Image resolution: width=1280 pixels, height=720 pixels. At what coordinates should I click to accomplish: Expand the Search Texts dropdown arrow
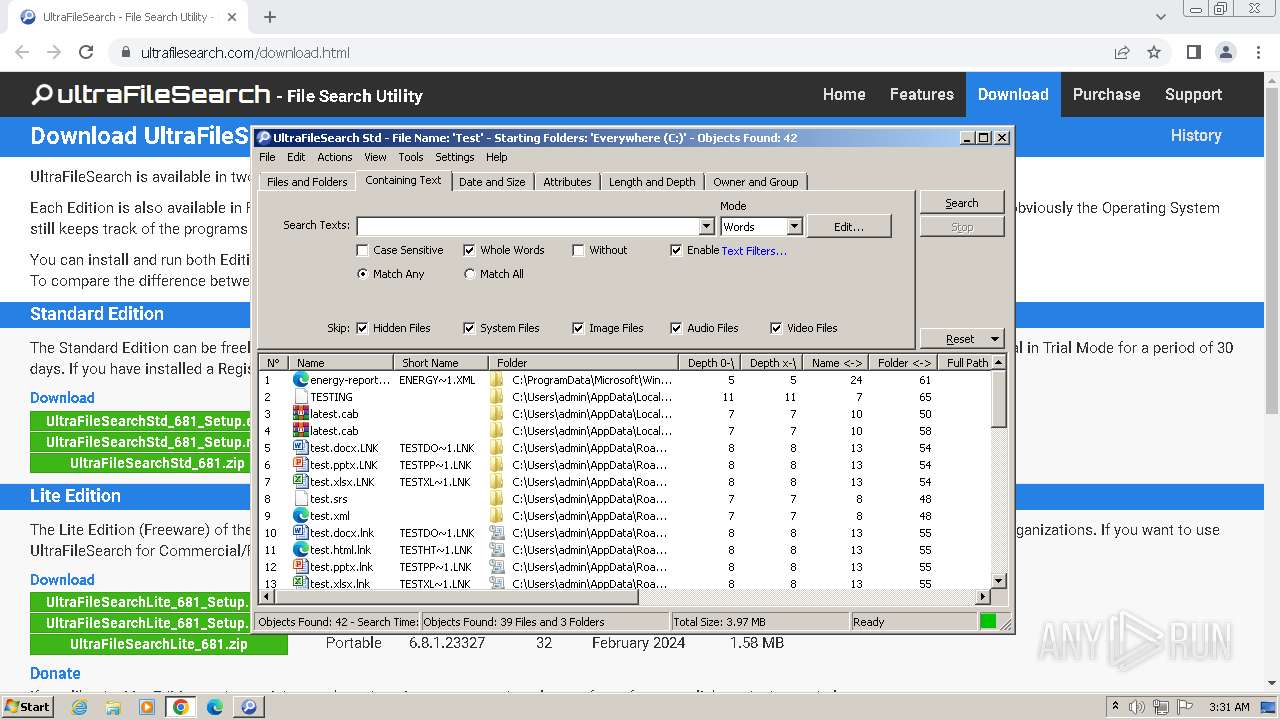point(706,227)
